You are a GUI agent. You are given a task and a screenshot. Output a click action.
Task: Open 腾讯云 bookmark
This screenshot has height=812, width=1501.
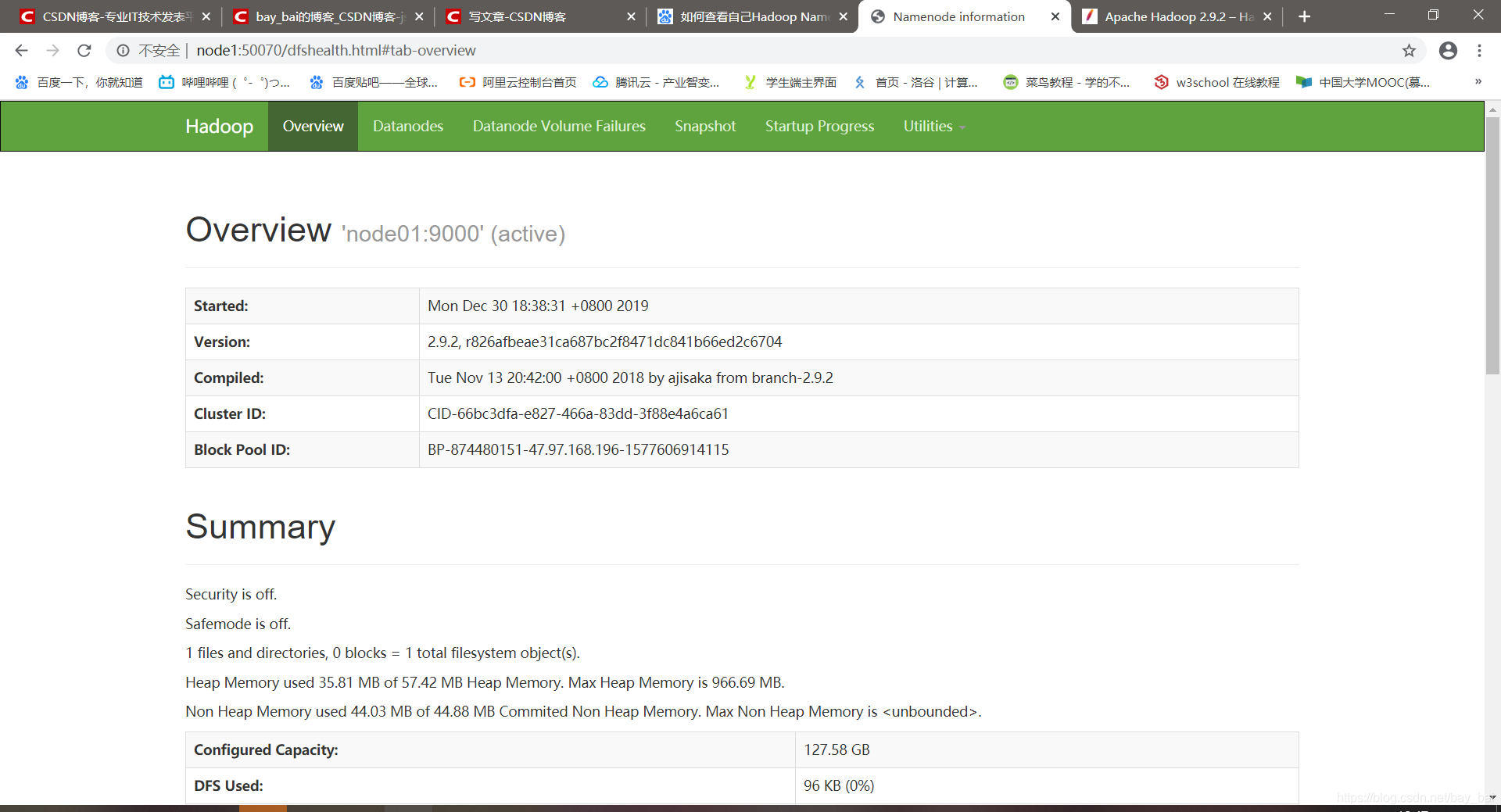[x=656, y=82]
